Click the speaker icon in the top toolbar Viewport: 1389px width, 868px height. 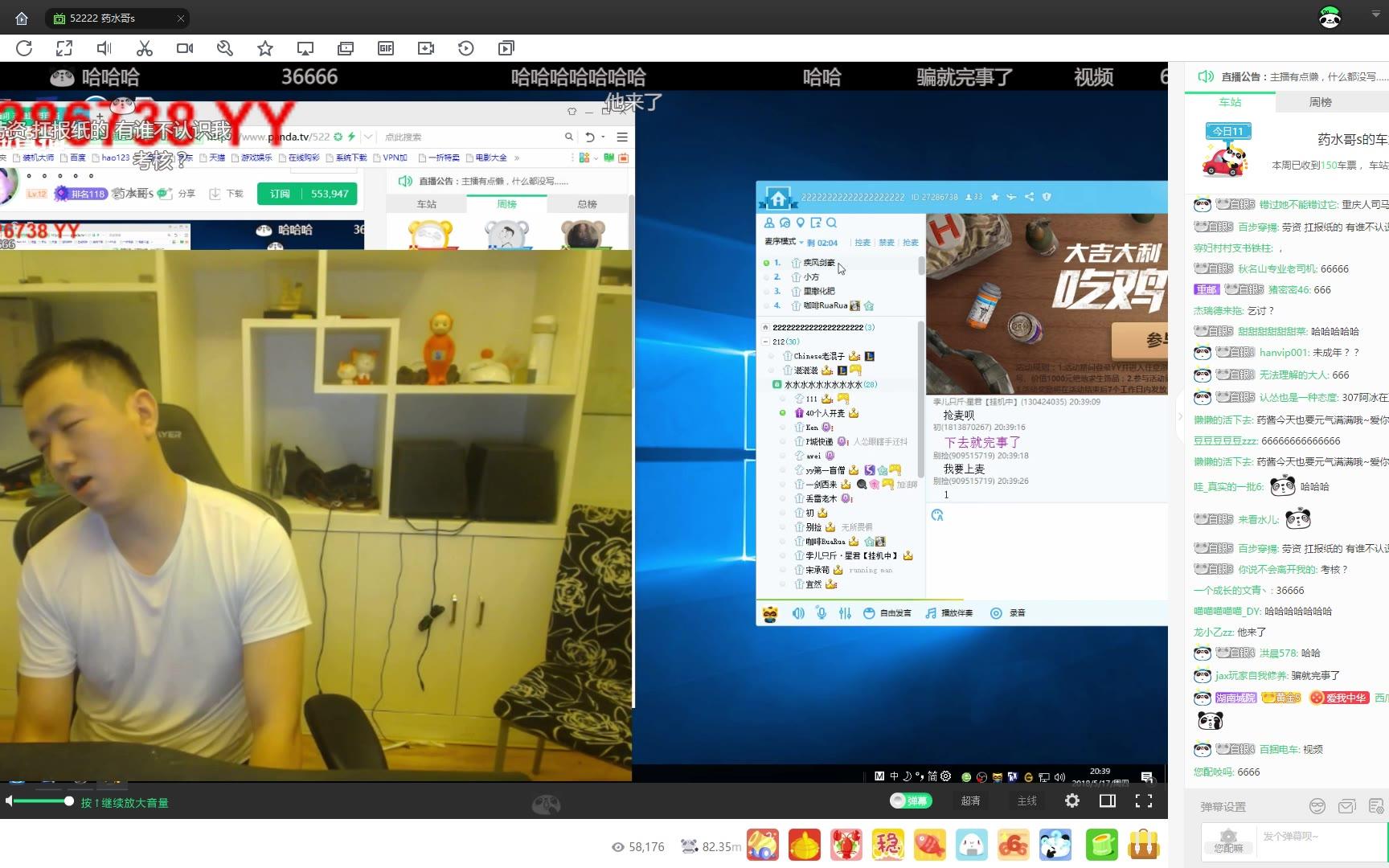[x=104, y=48]
